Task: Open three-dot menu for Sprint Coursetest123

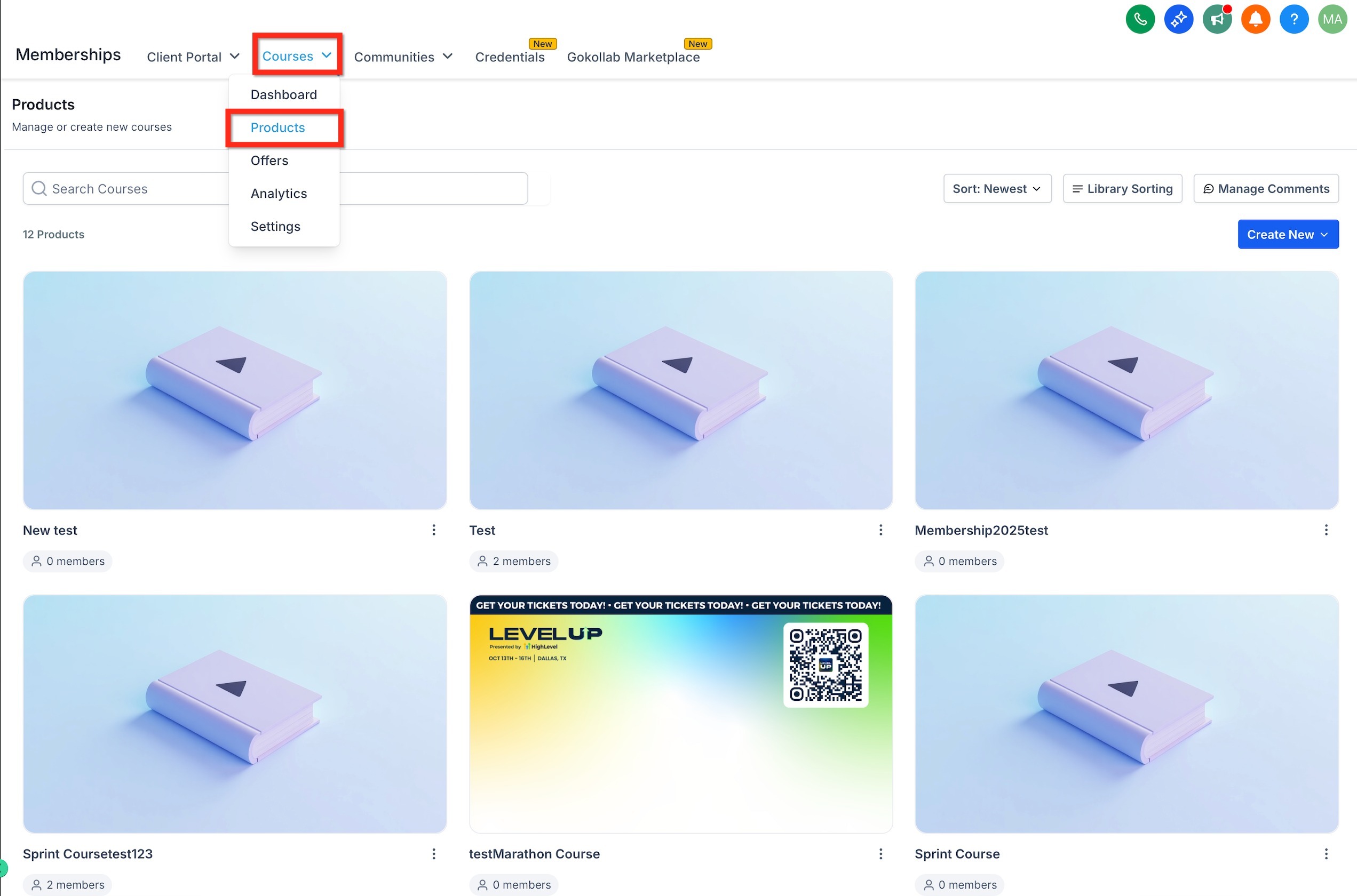Action: point(434,854)
